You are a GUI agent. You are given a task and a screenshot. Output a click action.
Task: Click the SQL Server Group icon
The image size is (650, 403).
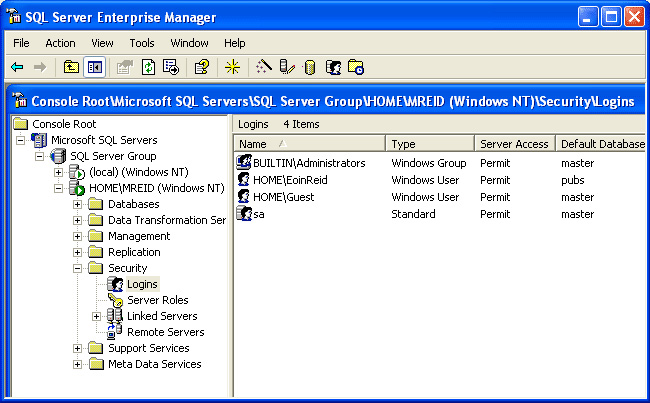coord(58,156)
